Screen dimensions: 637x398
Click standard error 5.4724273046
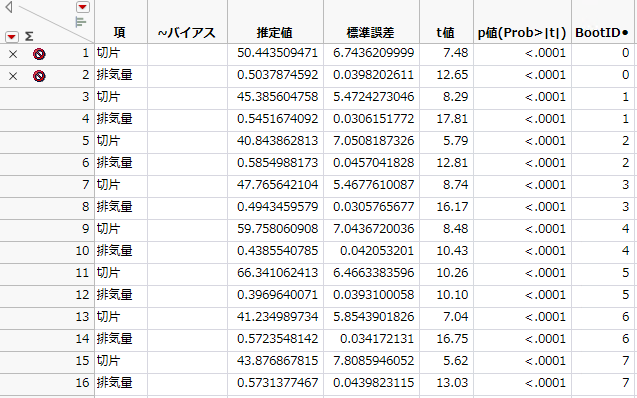[374, 97]
